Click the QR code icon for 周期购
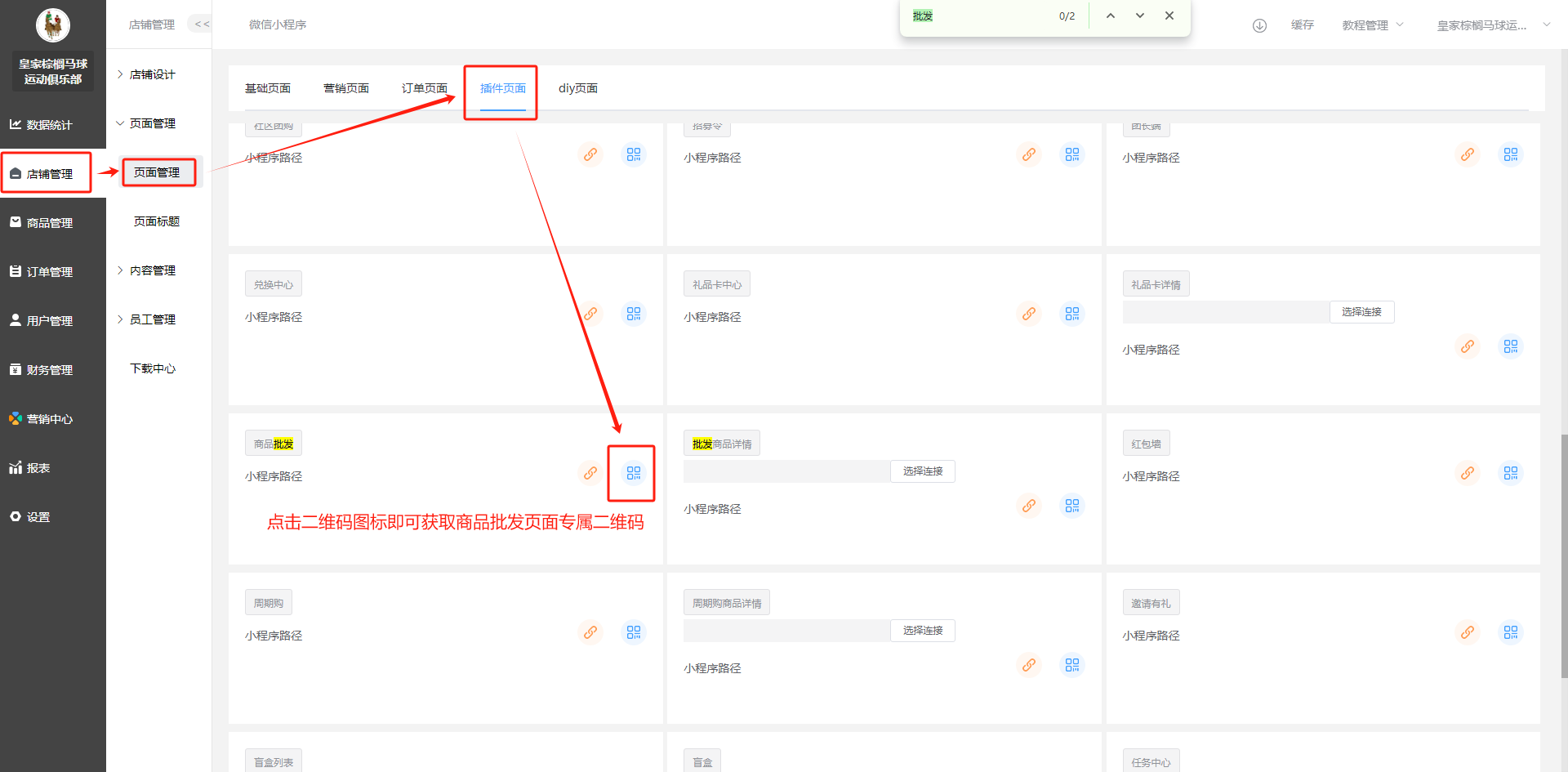 [633, 632]
